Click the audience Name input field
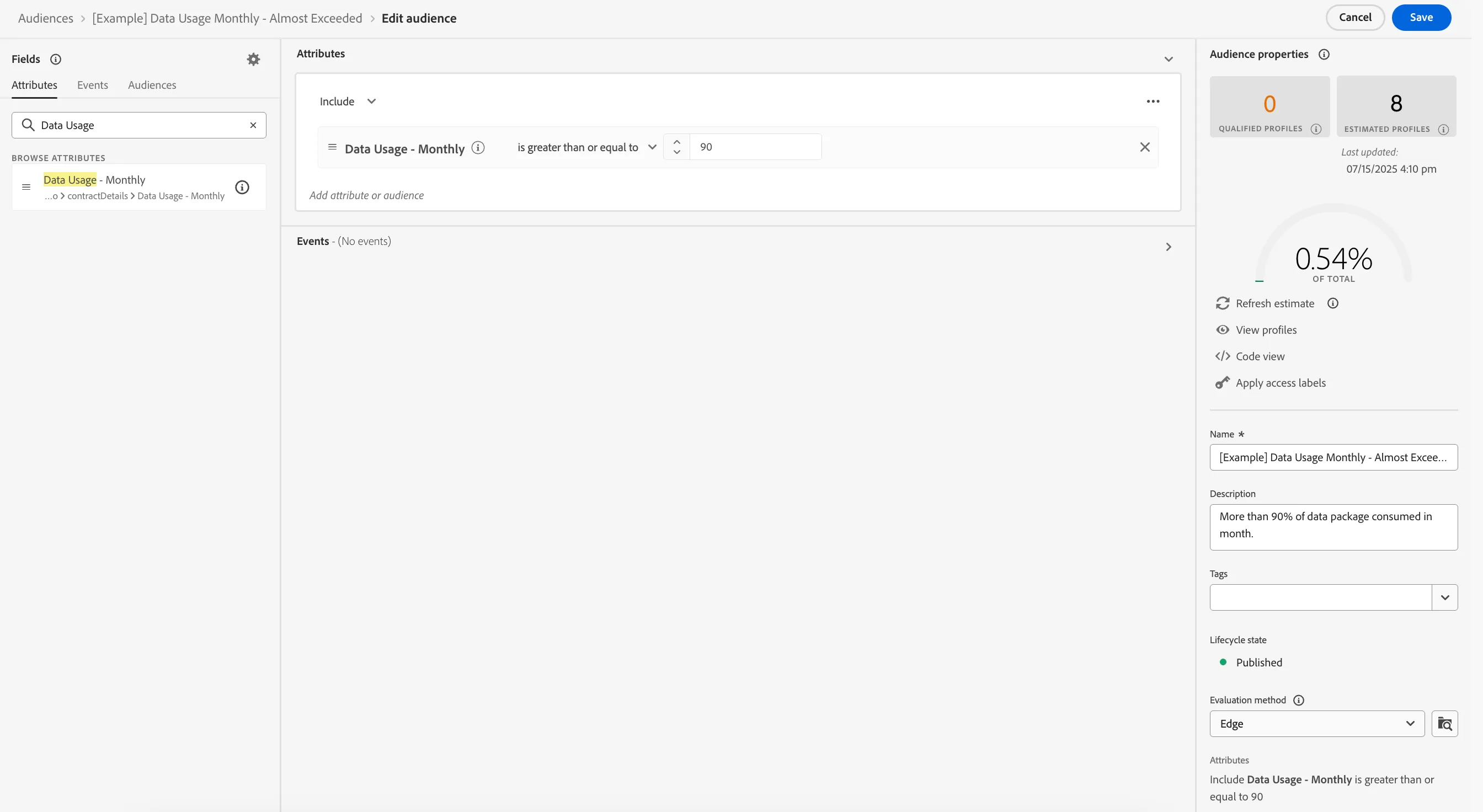1483x812 pixels. click(x=1333, y=457)
